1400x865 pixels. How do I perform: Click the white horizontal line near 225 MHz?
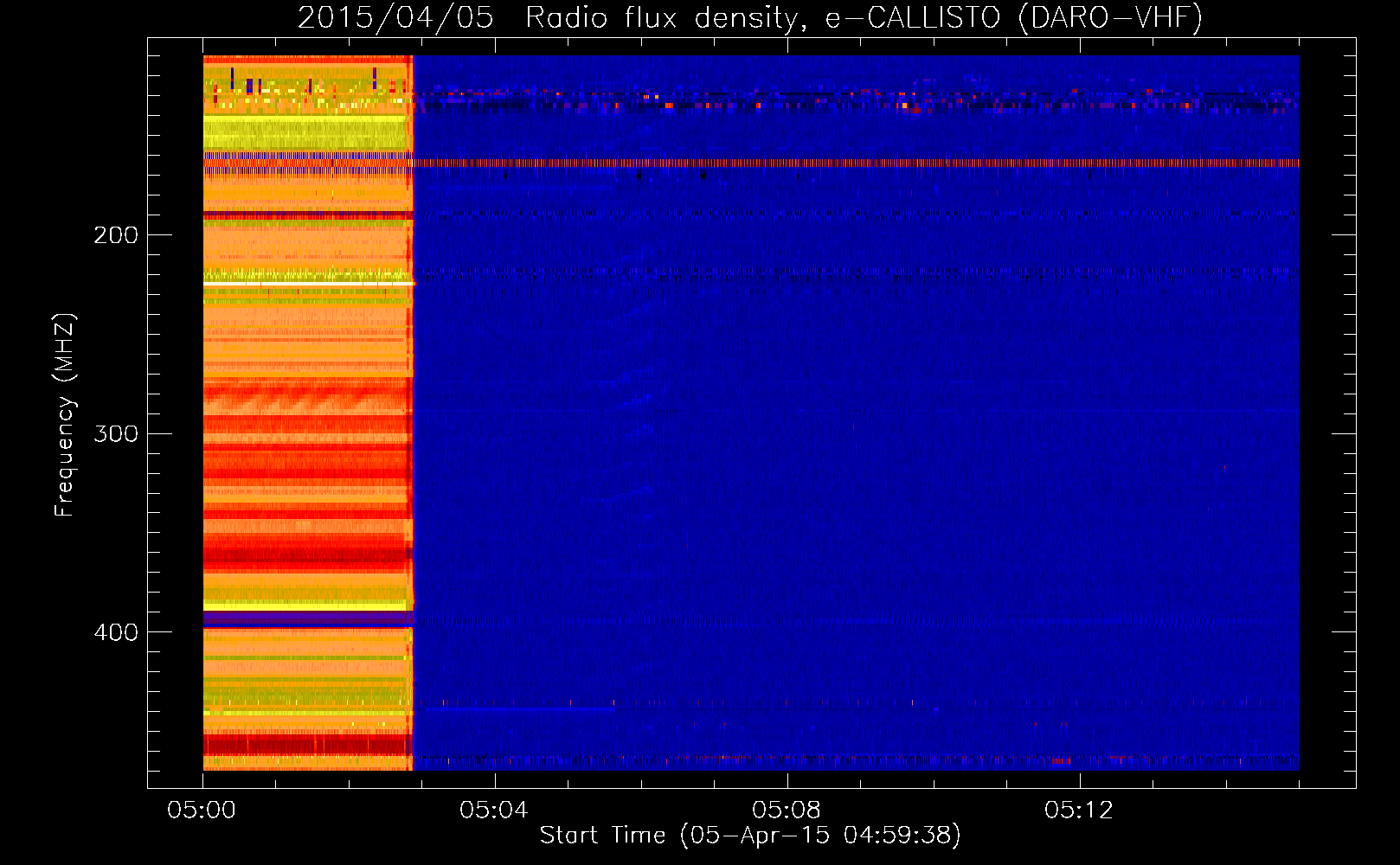(x=307, y=283)
